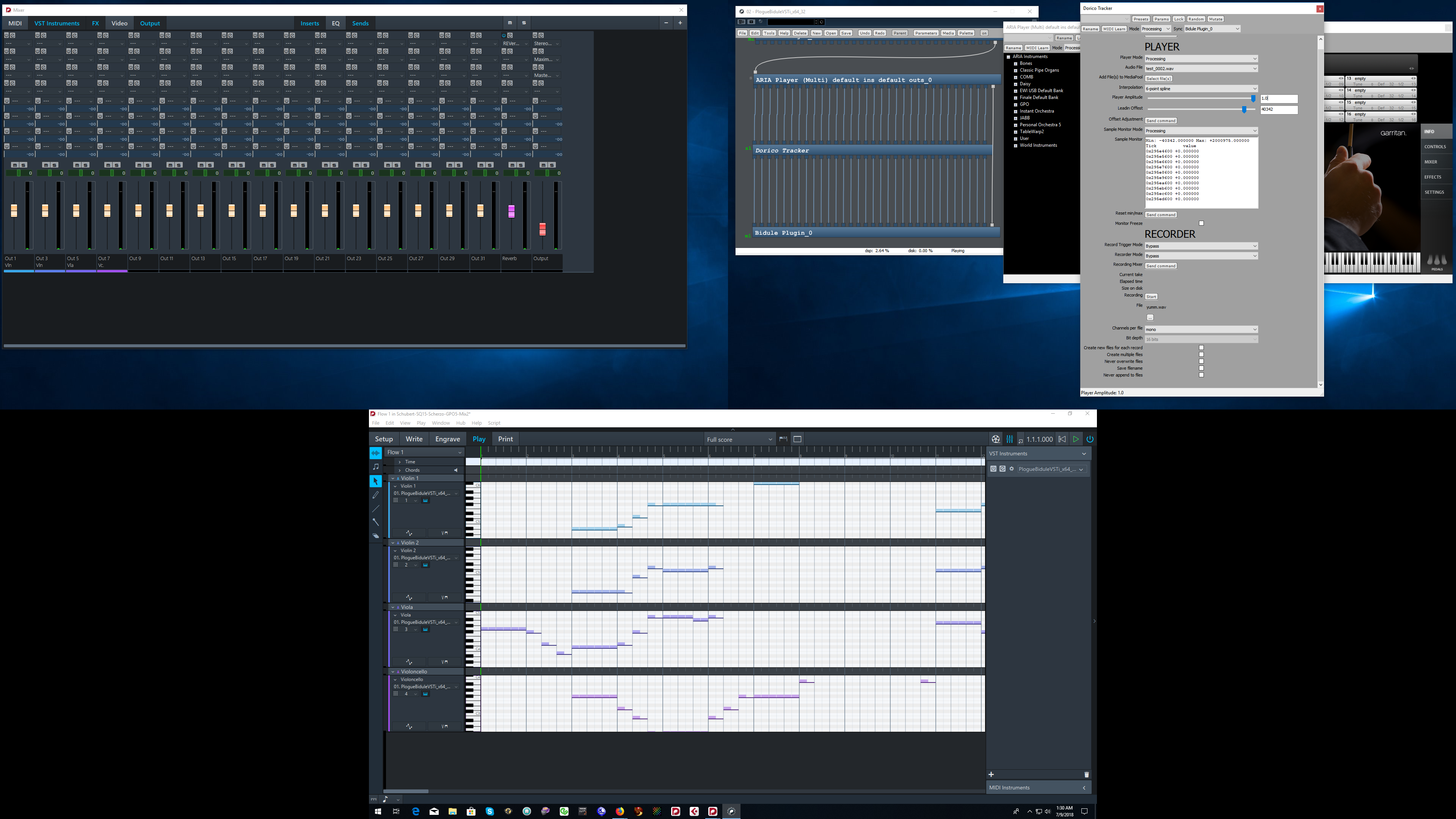Rewind to beginning of flow
The image size is (1456, 819).
point(1062,439)
